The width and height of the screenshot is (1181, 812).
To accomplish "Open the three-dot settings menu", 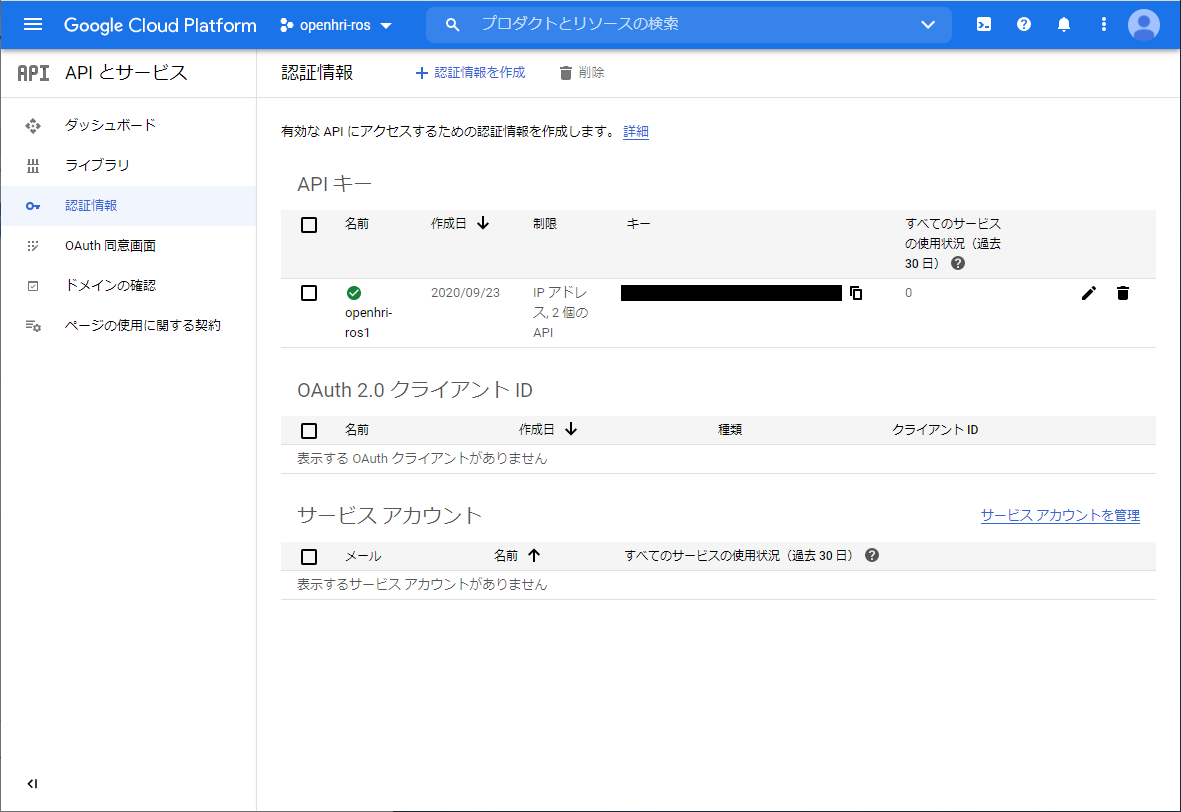I will pos(1103,24).
